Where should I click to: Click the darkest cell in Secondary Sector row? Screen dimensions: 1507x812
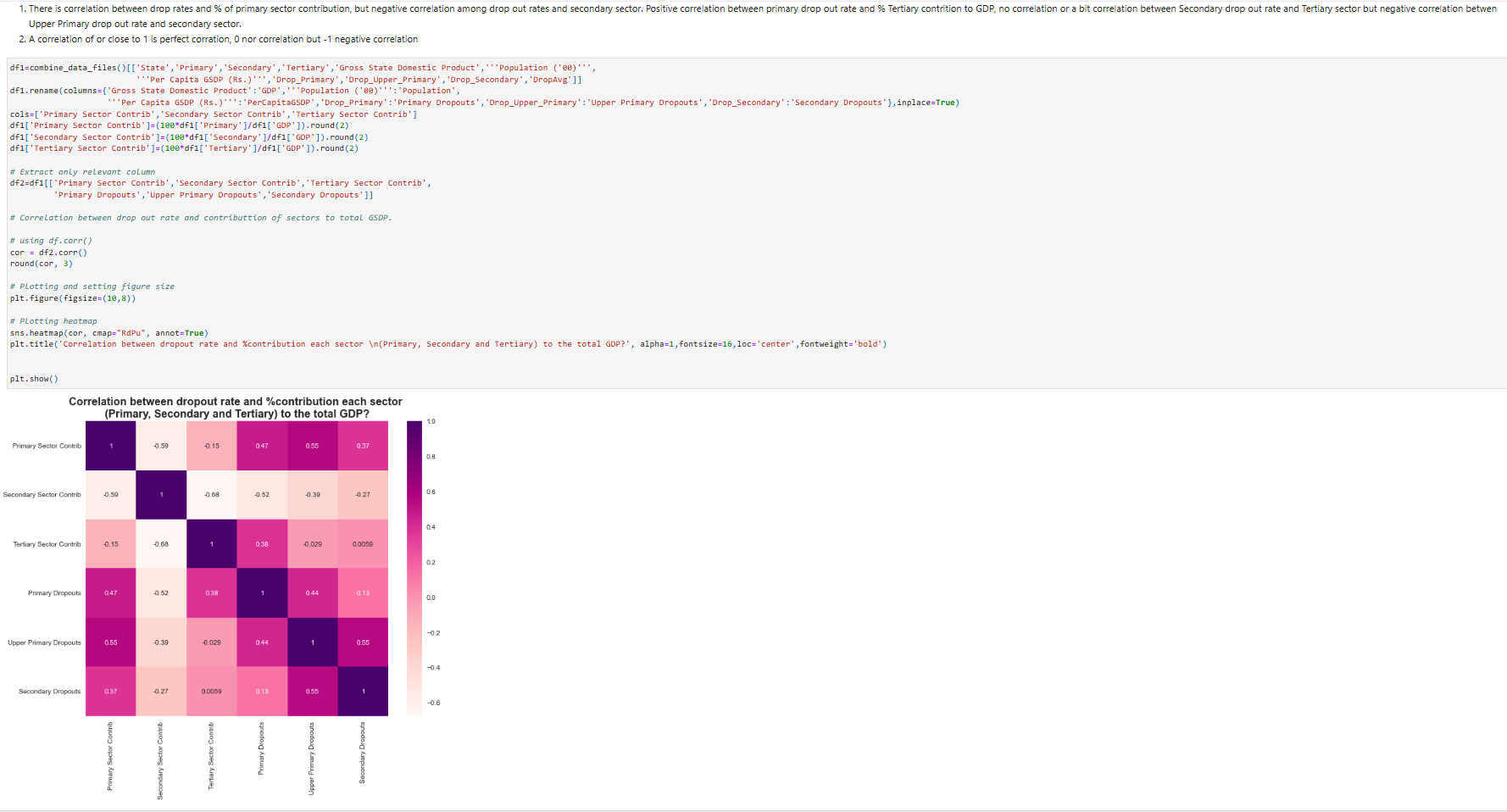[x=161, y=494]
